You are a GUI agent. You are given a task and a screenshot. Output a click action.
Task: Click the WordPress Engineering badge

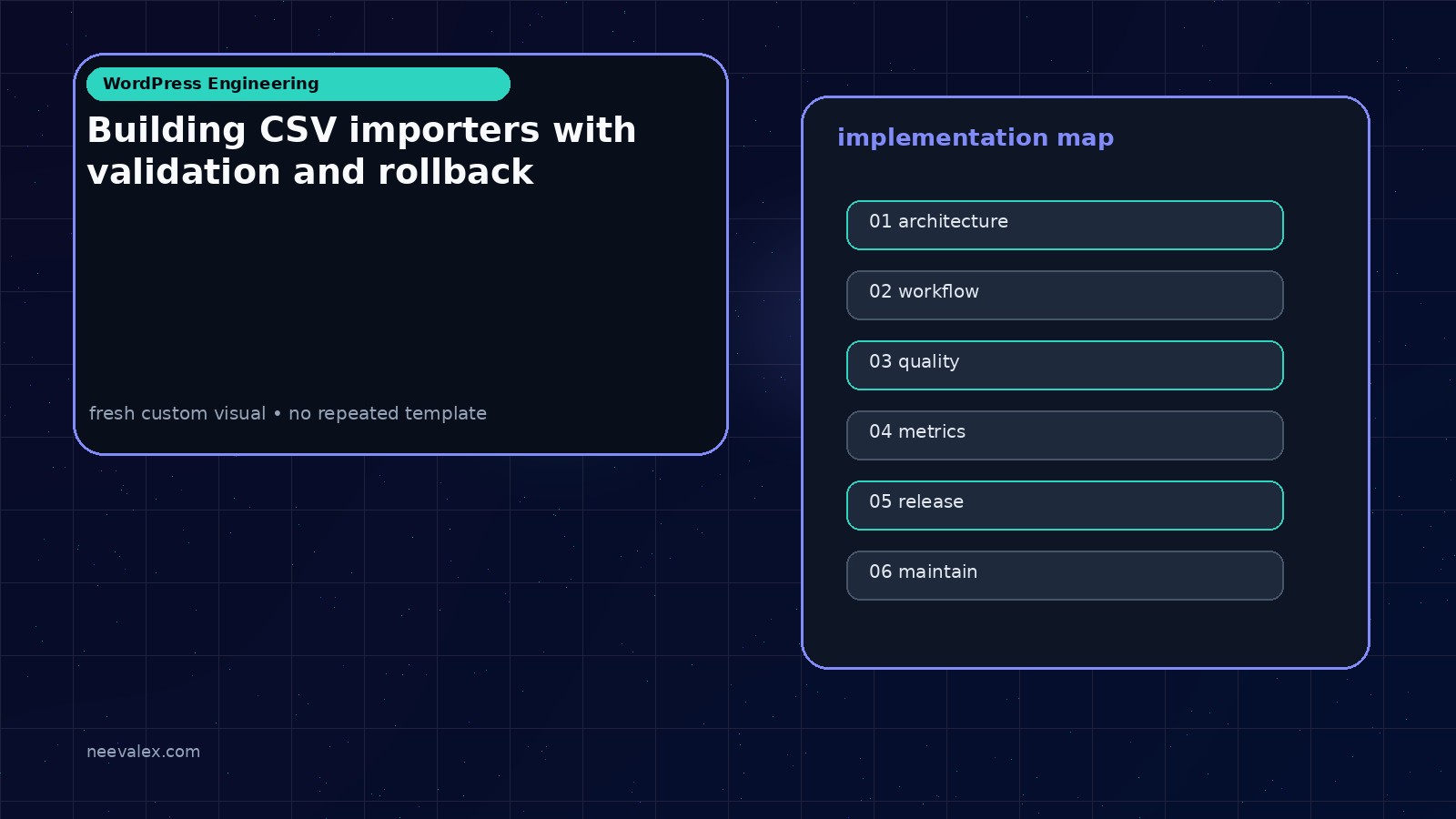298,84
